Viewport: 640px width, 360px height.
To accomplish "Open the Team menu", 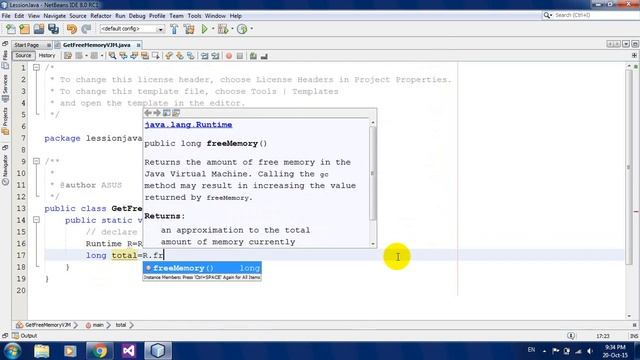I will (x=176, y=16).
